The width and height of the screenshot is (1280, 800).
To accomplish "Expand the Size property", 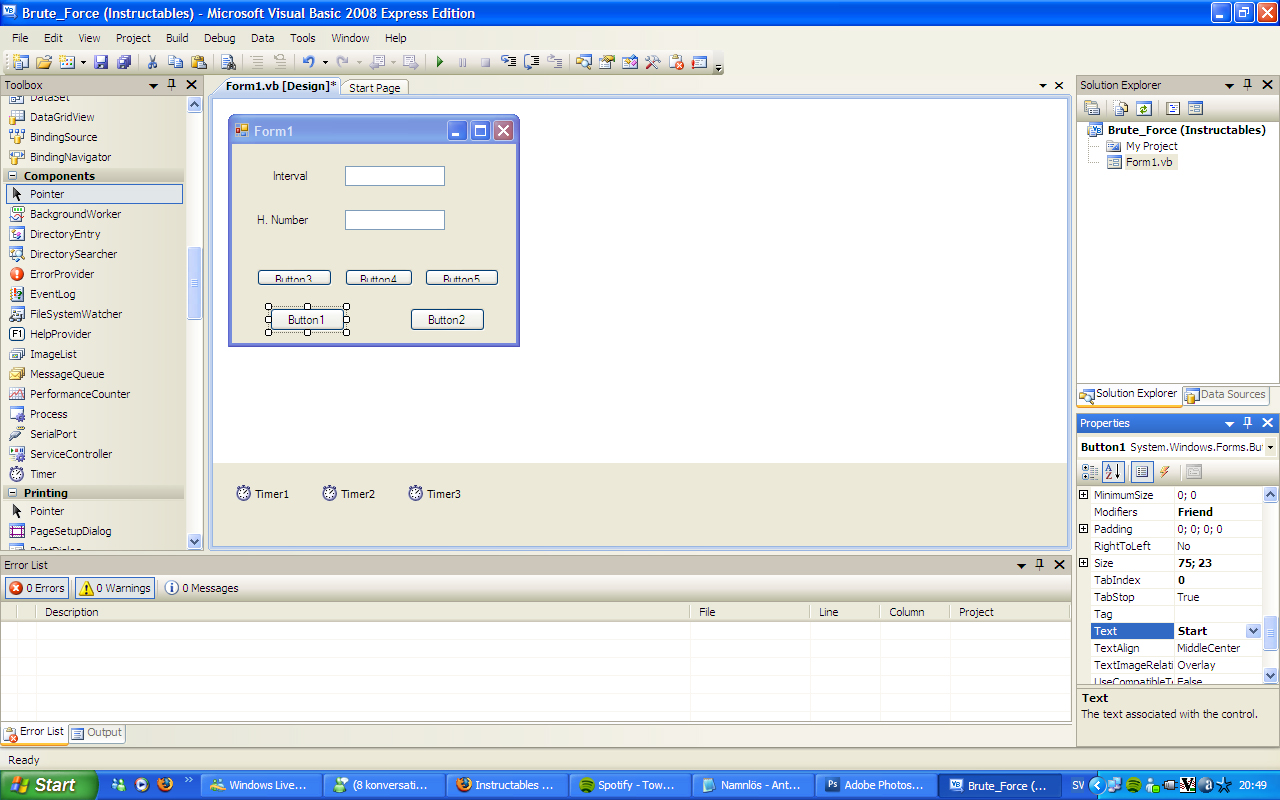I will [x=1083, y=563].
